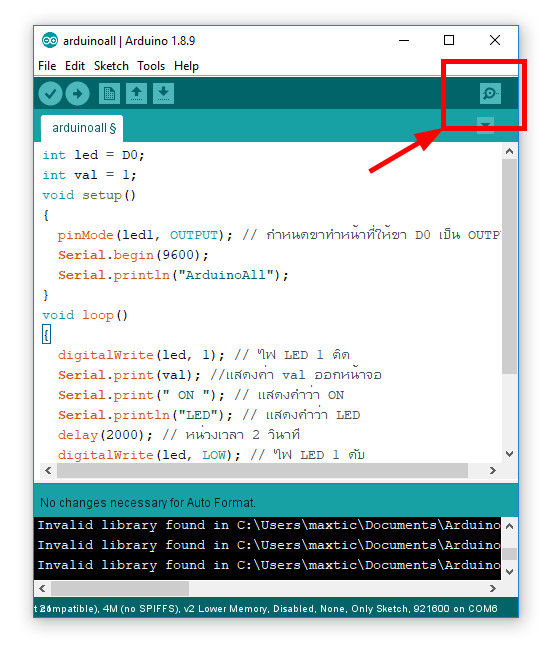Minimize the Arduino window
559x657 pixels.
[x=404, y=41]
